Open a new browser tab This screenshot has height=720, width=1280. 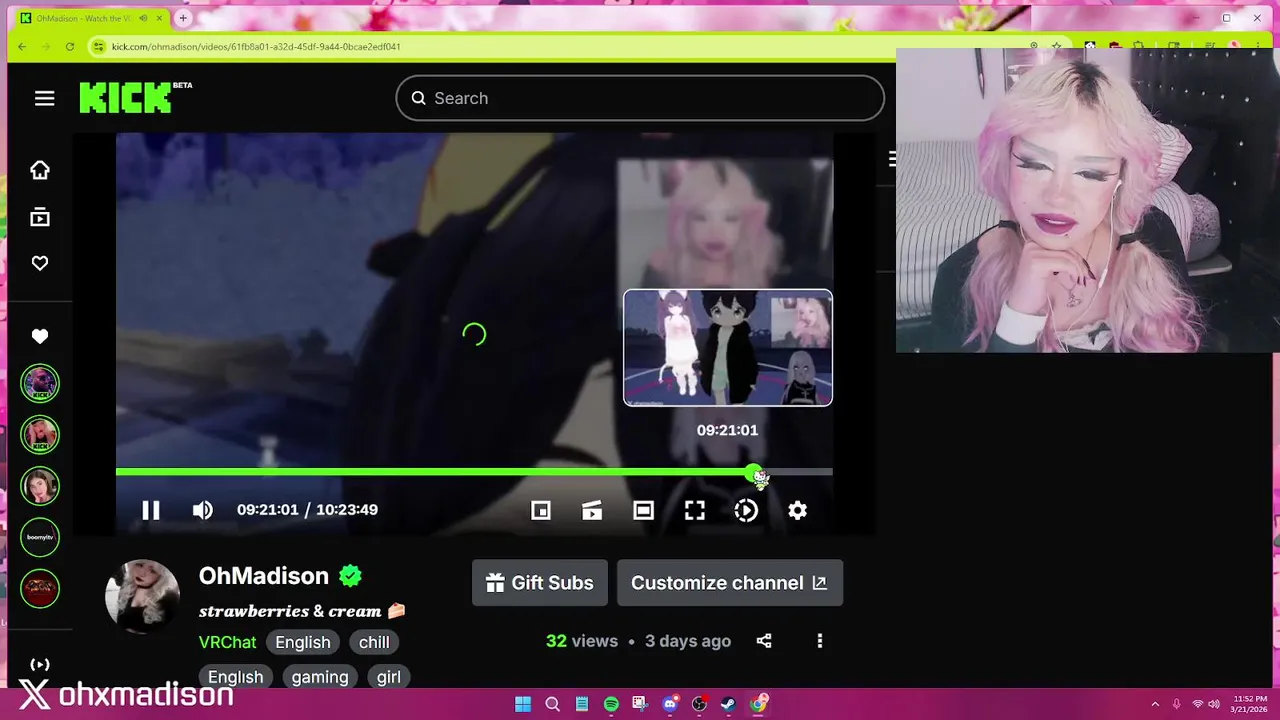tap(184, 18)
